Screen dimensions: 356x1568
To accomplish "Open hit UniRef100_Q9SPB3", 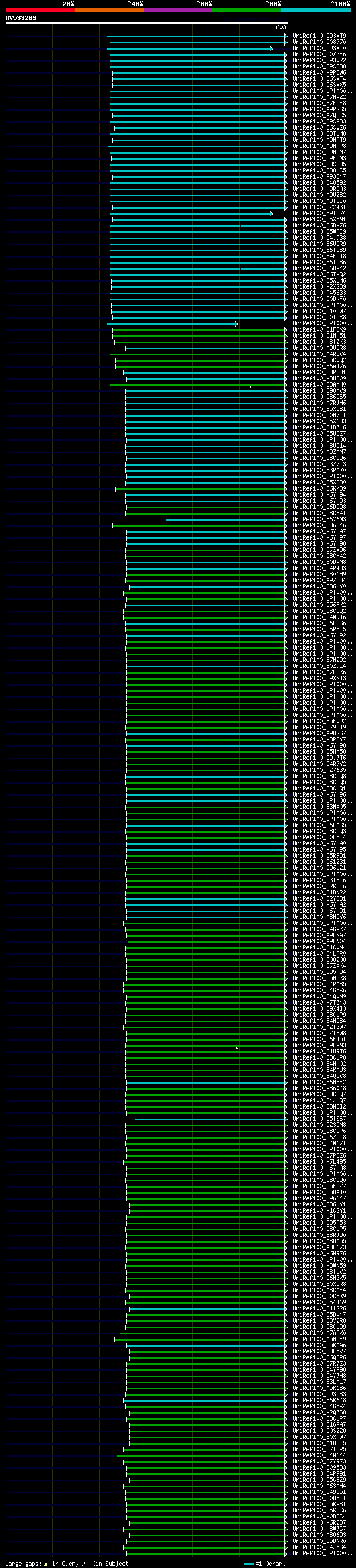I will tap(319, 121).
